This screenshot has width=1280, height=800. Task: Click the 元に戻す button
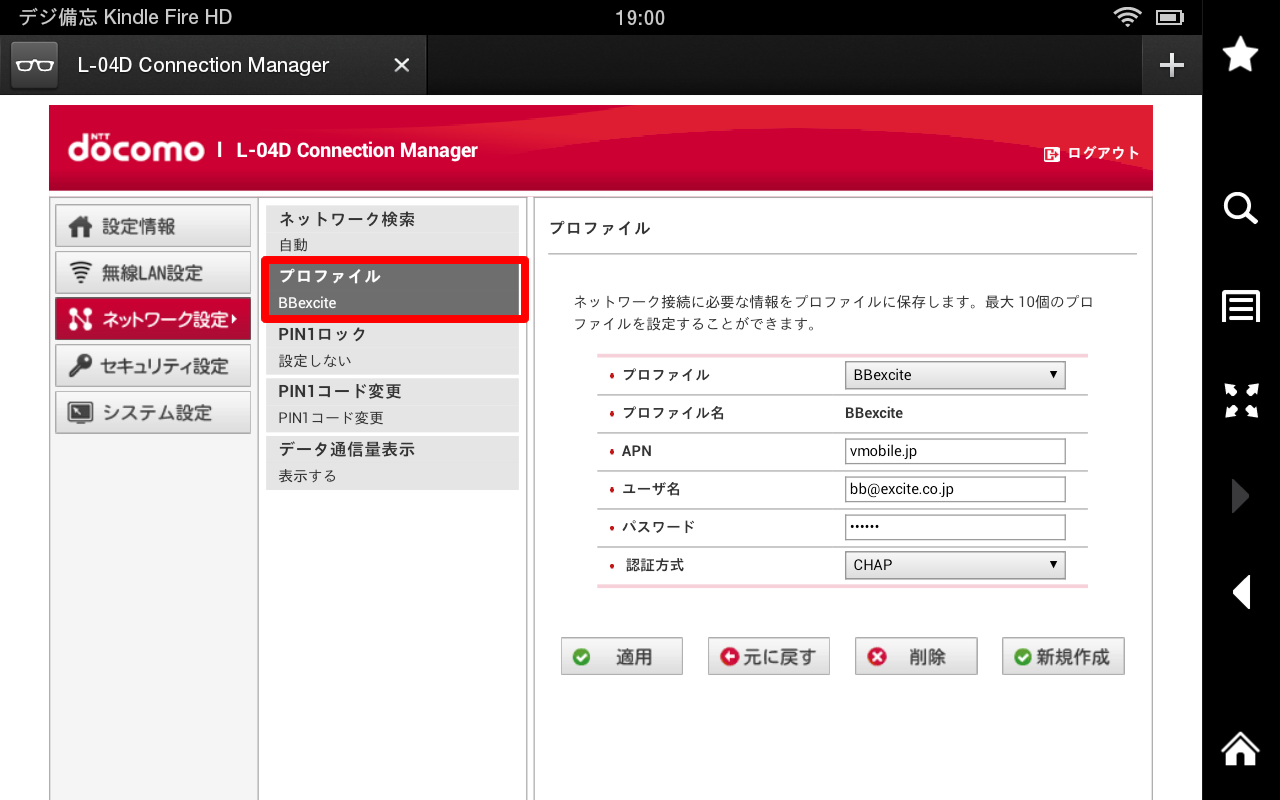(x=769, y=656)
